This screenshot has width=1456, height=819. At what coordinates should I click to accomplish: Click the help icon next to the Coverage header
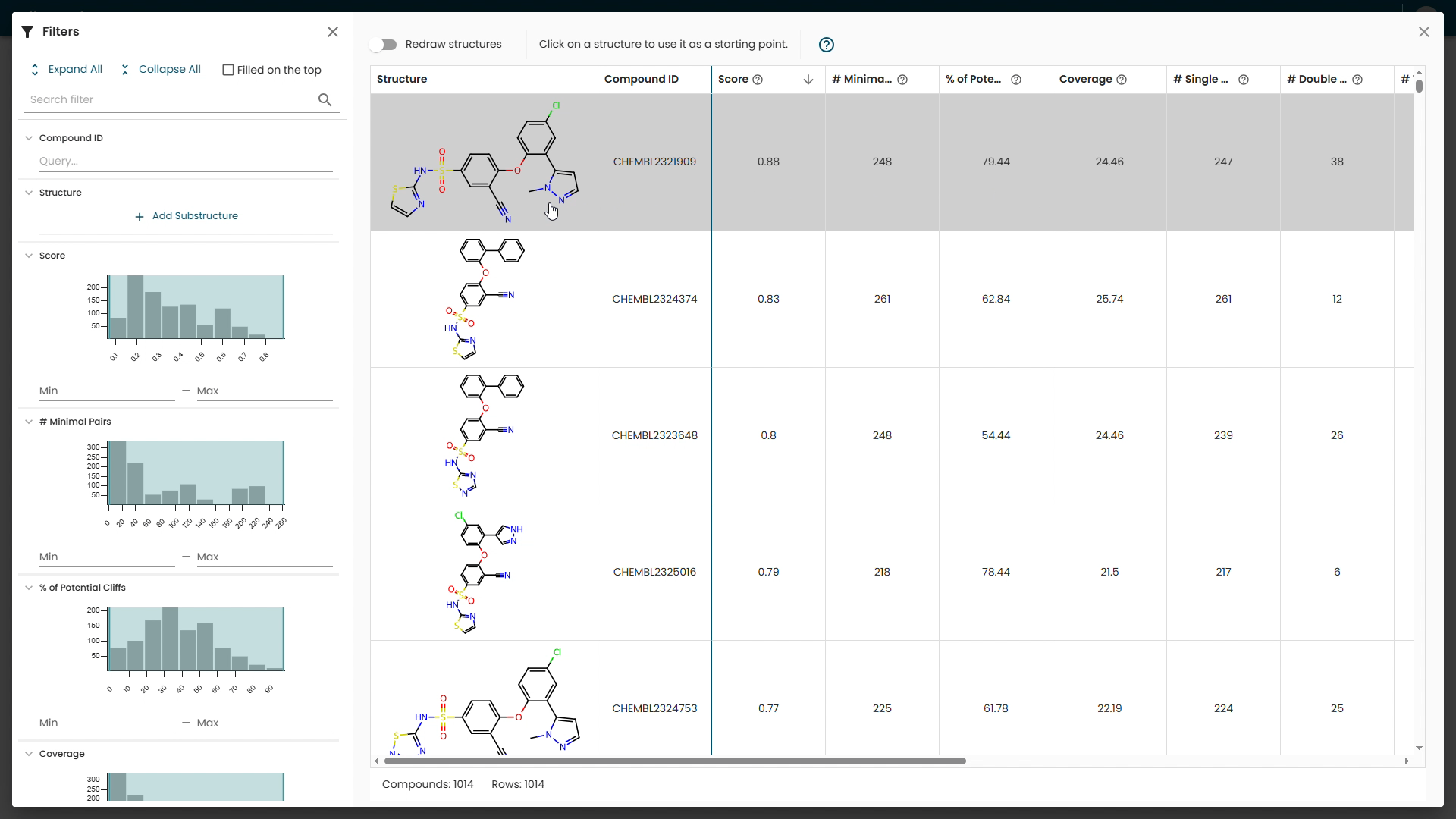1122,80
